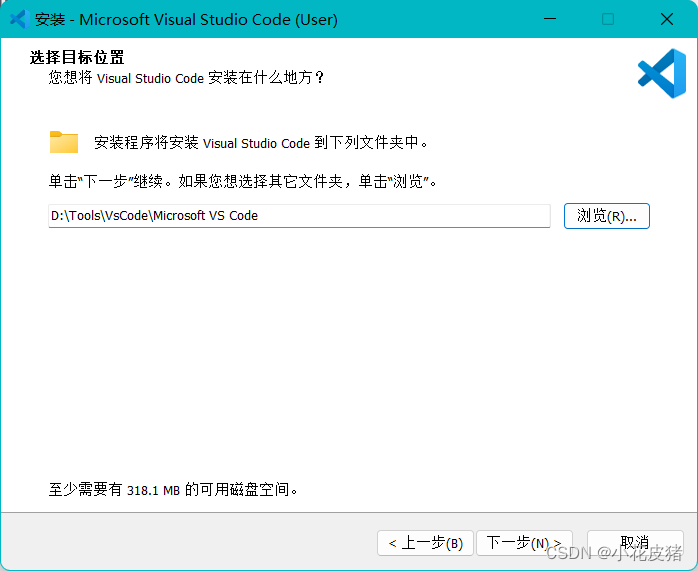Click text 安装程序将安装 Visual Studio Code 到下列文件夹中
The image size is (698, 571).
261,142
